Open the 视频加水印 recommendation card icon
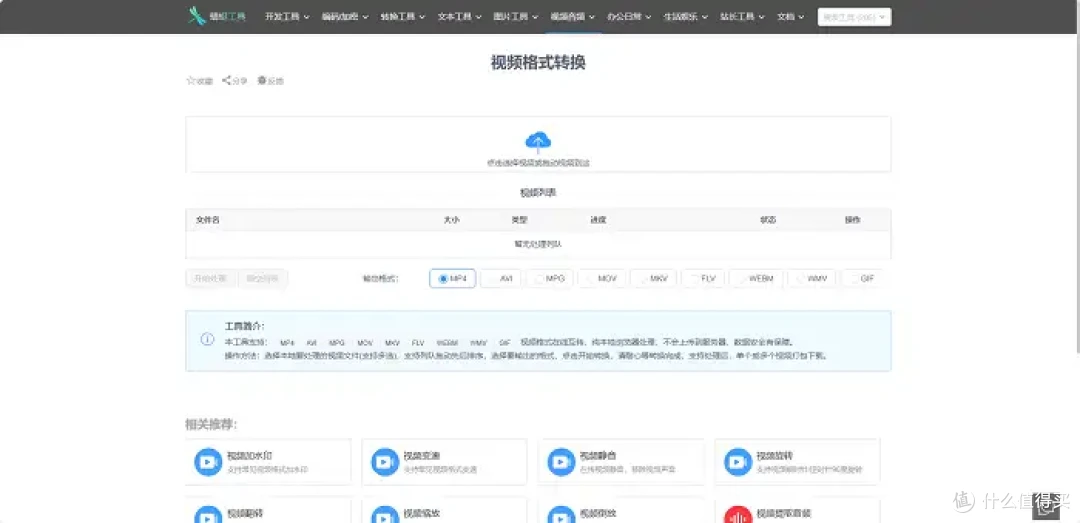 point(208,462)
